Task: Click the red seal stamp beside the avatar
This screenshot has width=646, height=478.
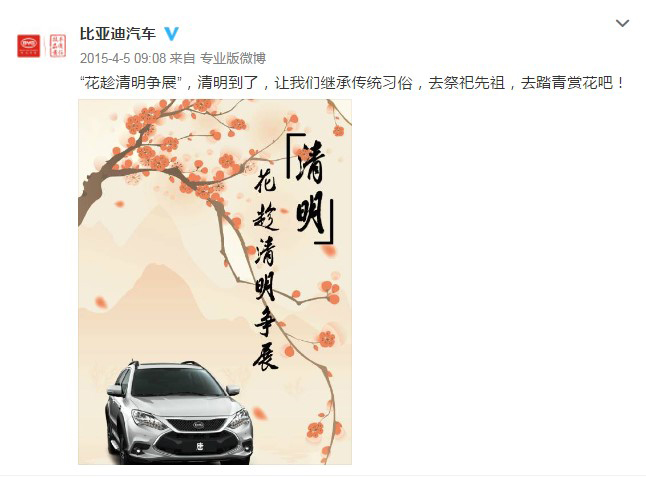Action: coord(58,46)
